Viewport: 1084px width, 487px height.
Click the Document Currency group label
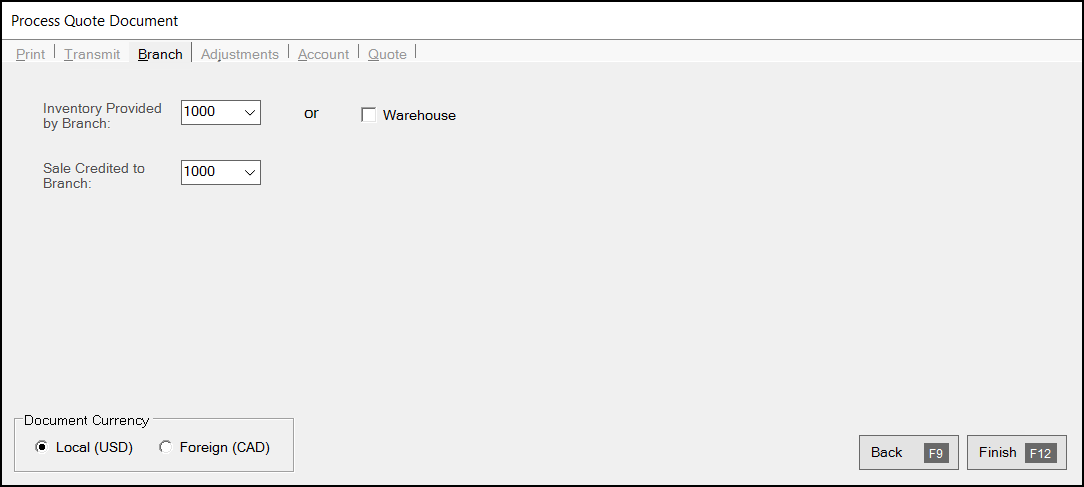[x=86, y=421]
